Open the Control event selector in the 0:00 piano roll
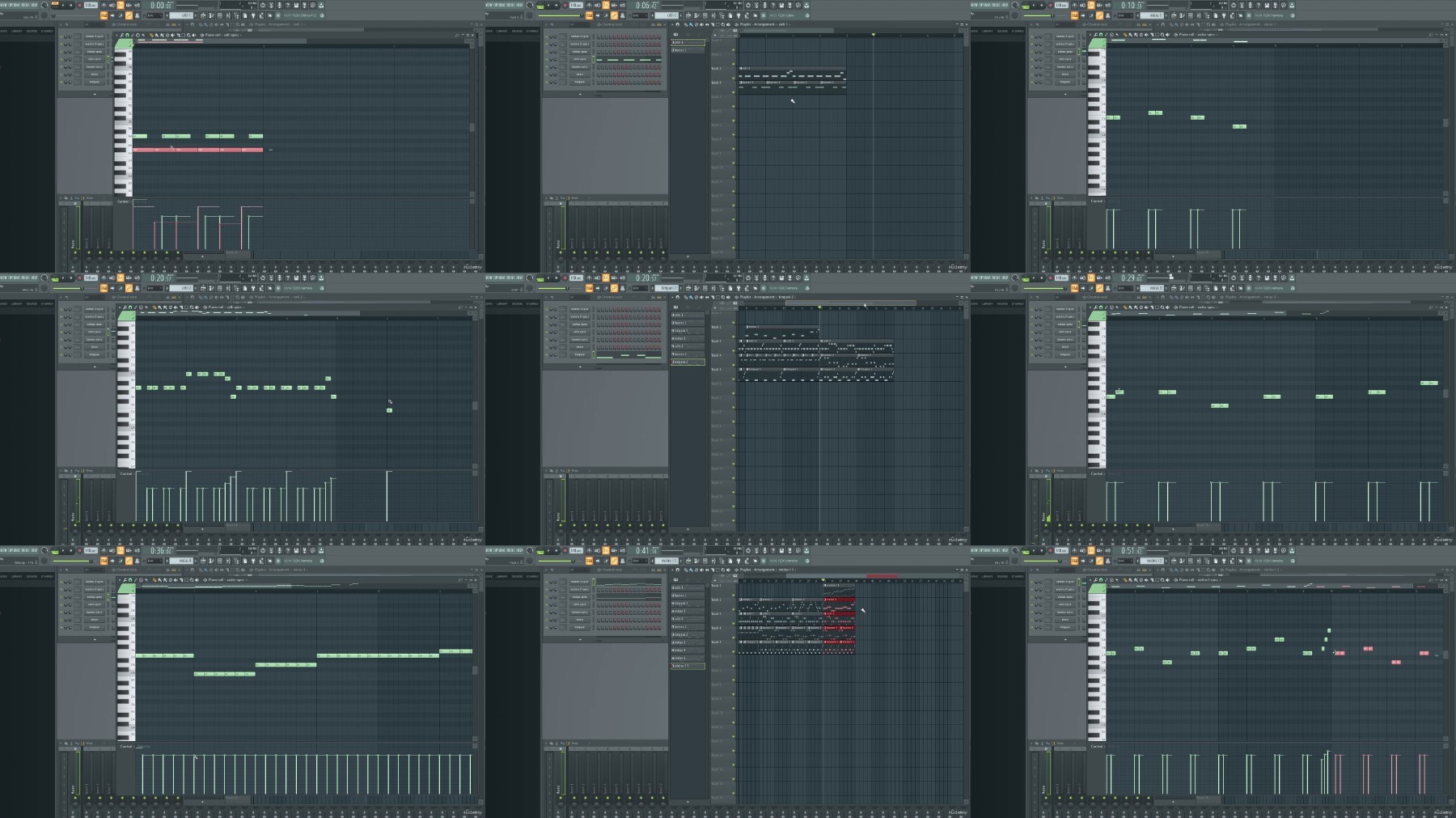Screen dimensions: 1456x818 tap(124, 201)
